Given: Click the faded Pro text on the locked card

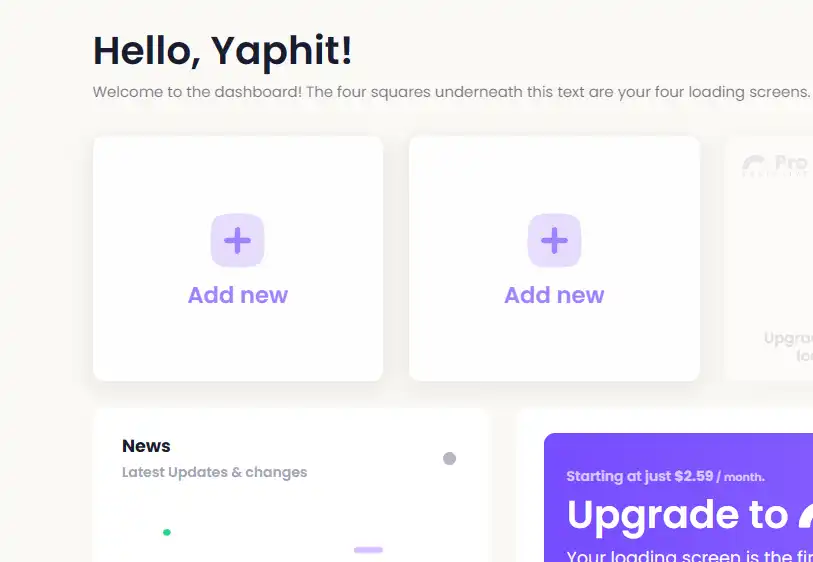Looking at the screenshot, I should coord(791,163).
